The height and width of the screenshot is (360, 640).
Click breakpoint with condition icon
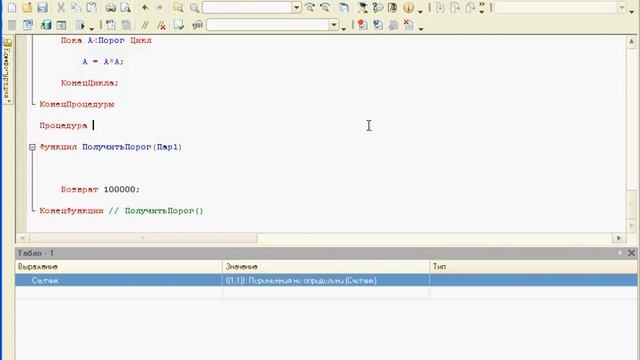click(378, 25)
